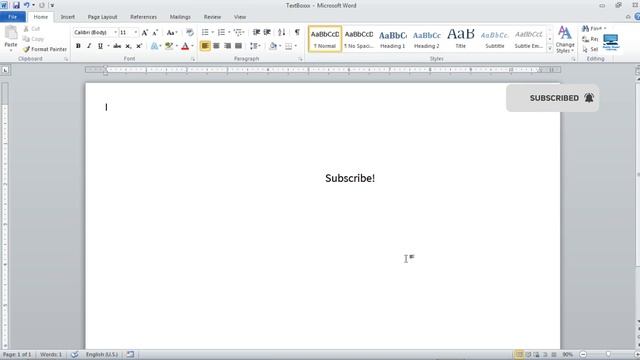This screenshot has height=360, width=640.
Task: Click the Multilevel List icon
Action: (238, 32)
